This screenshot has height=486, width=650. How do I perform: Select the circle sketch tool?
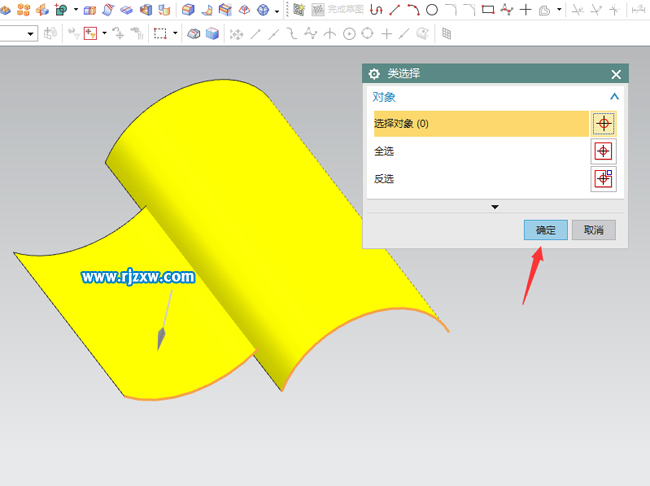tap(432, 10)
